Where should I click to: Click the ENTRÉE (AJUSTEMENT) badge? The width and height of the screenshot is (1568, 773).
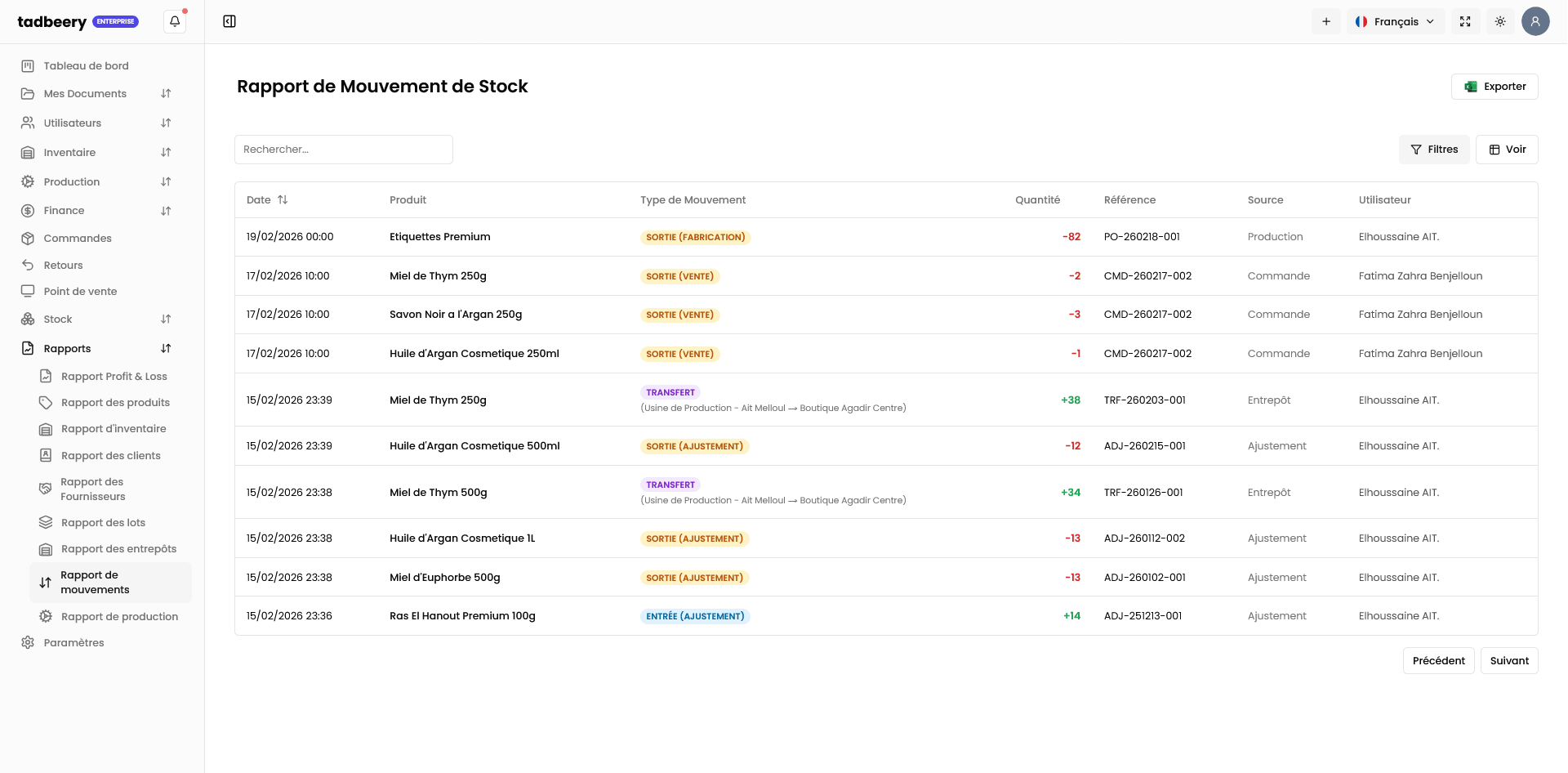[x=695, y=617]
